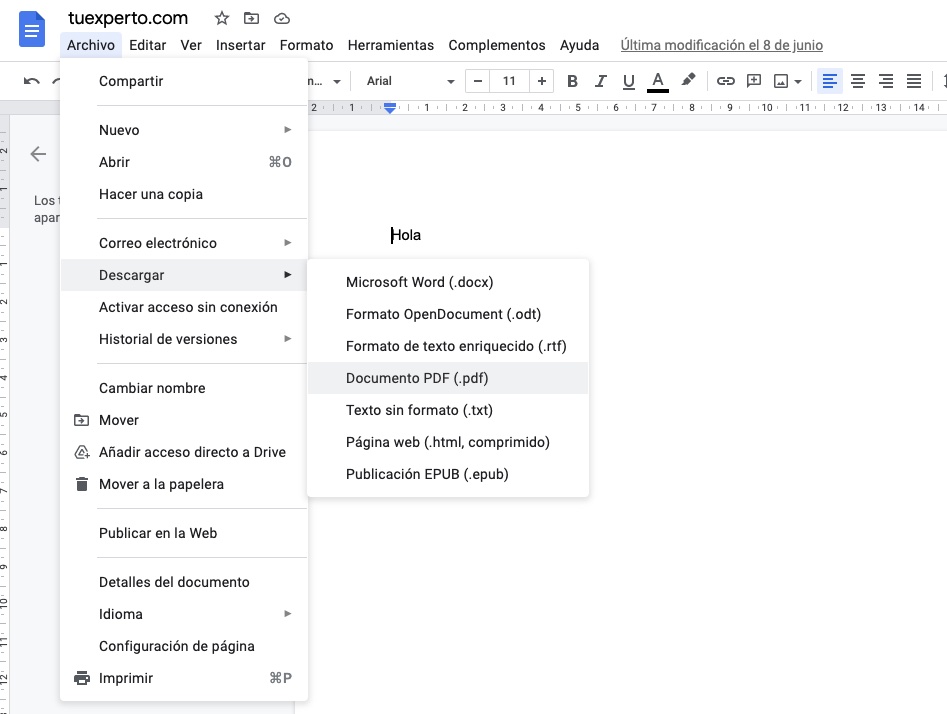Increase font size with plus button
Image resolution: width=947 pixels, height=714 pixels.
(542, 81)
